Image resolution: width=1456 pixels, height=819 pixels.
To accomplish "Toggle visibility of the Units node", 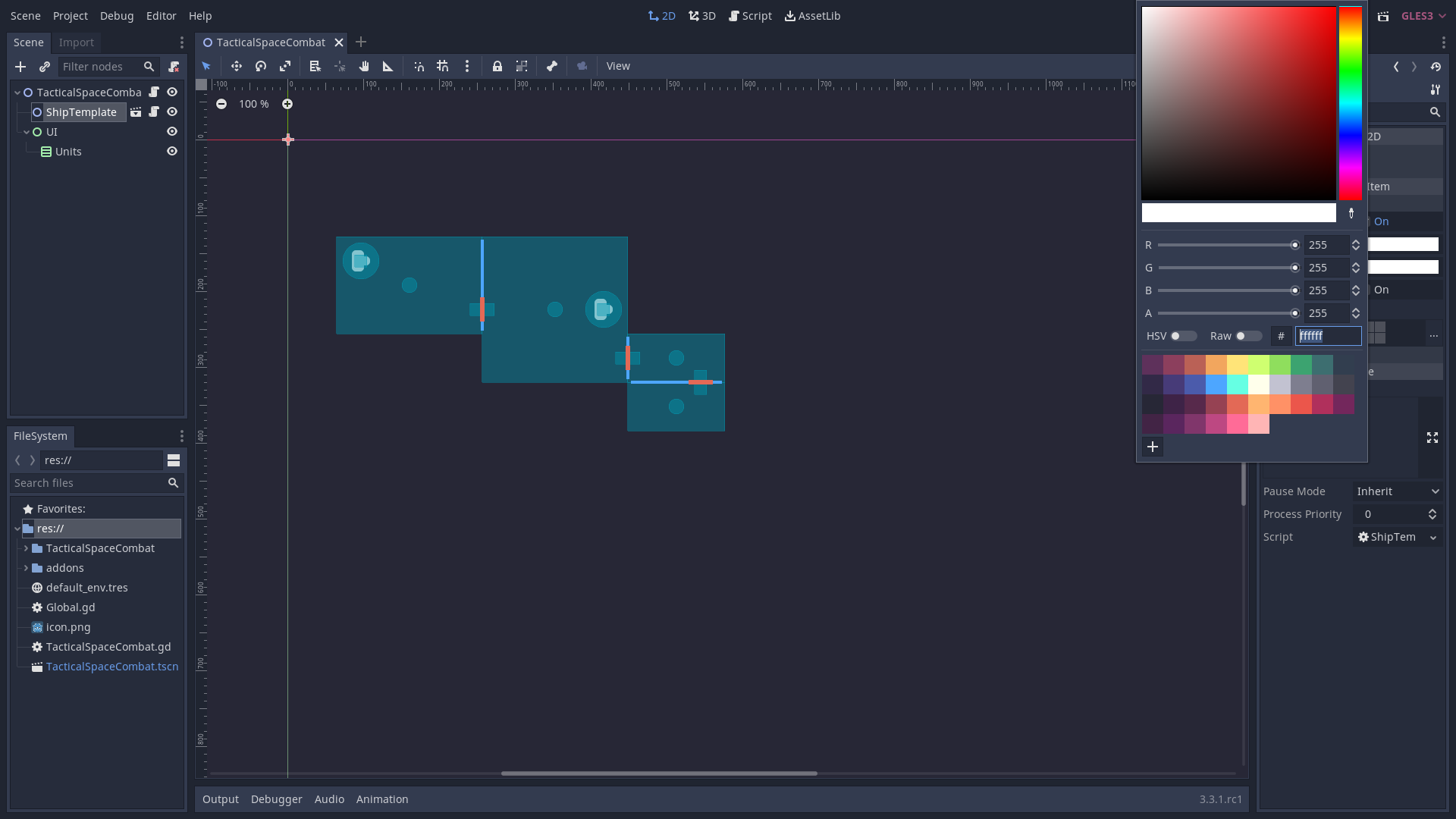I will point(172,151).
